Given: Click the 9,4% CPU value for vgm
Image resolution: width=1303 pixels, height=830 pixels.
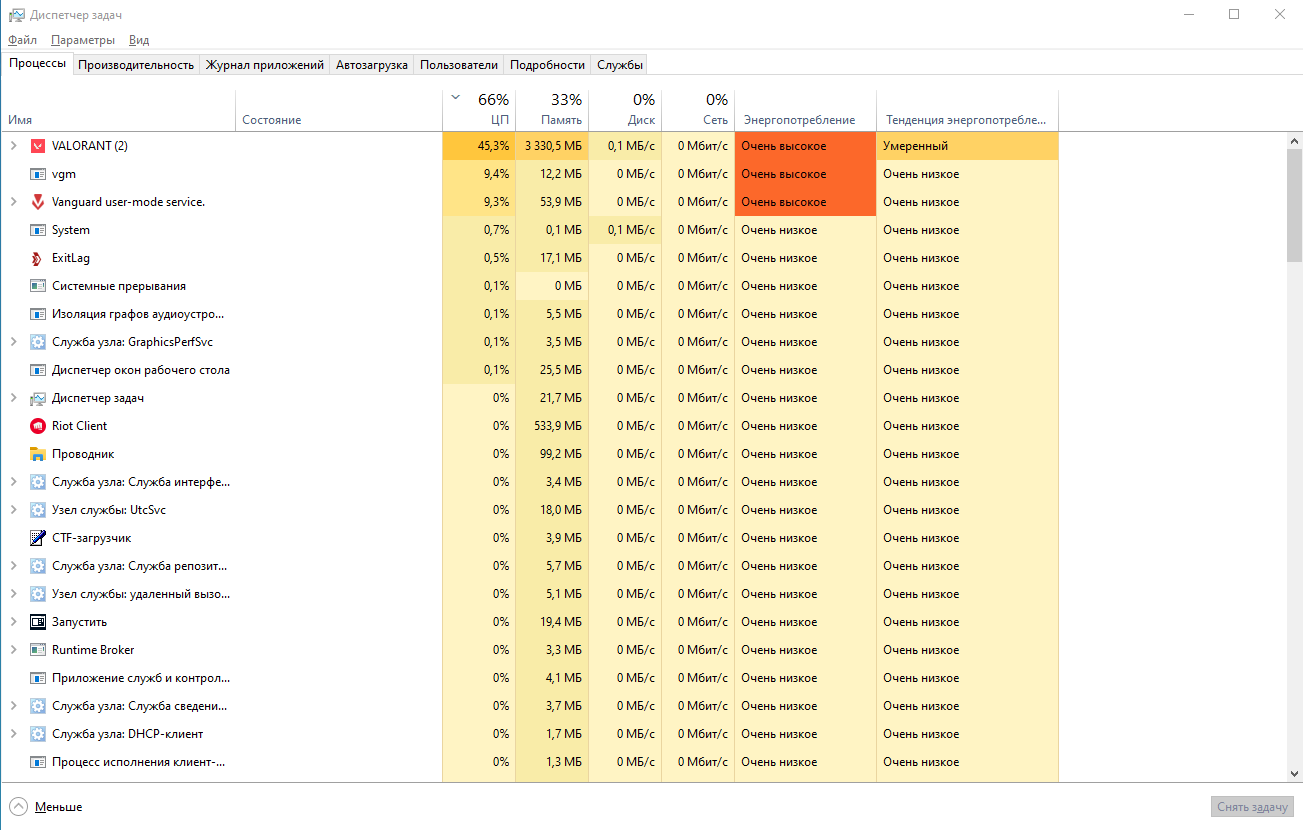Looking at the screenshot, I should point(479,174).
